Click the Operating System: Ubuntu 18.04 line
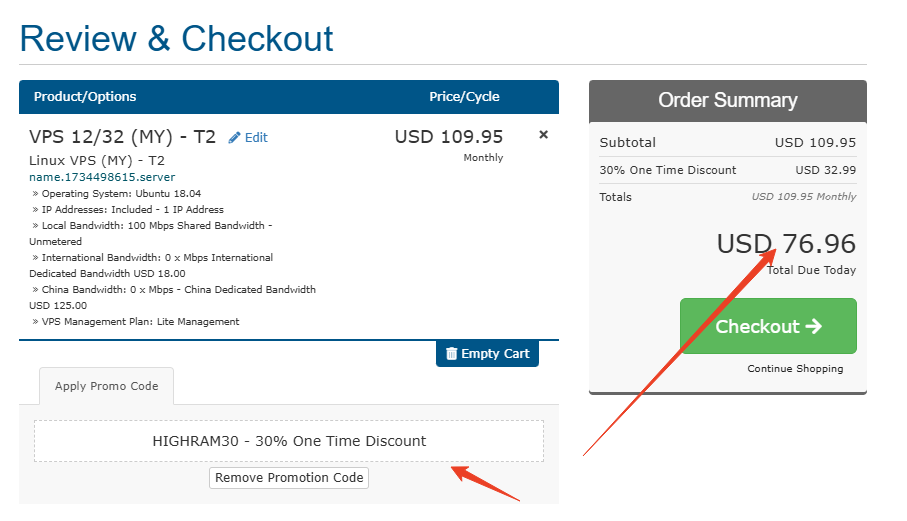 119,194
